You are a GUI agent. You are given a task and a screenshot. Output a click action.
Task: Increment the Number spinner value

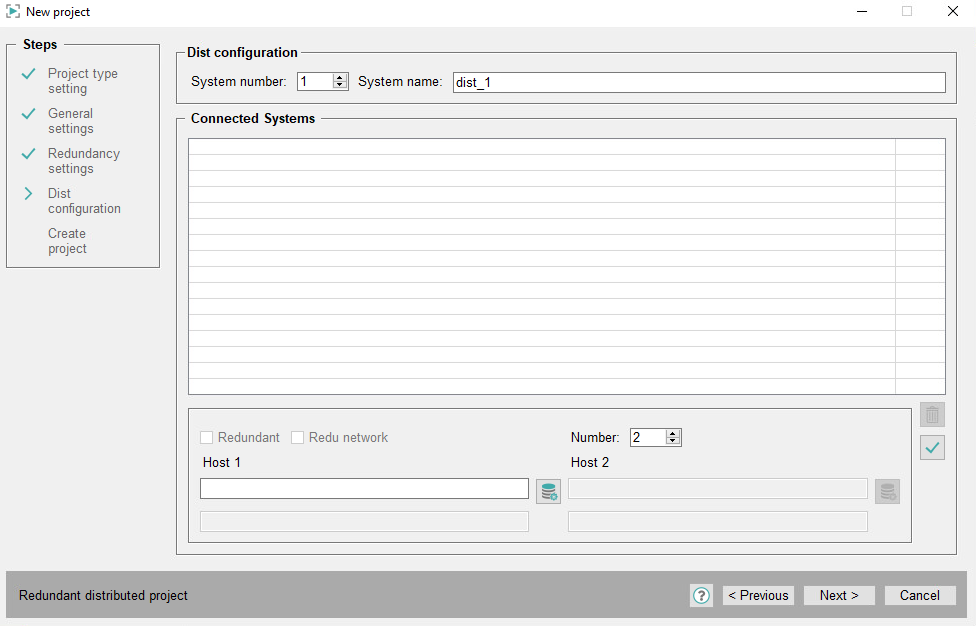pyautogui.click(x=673, y=434)
